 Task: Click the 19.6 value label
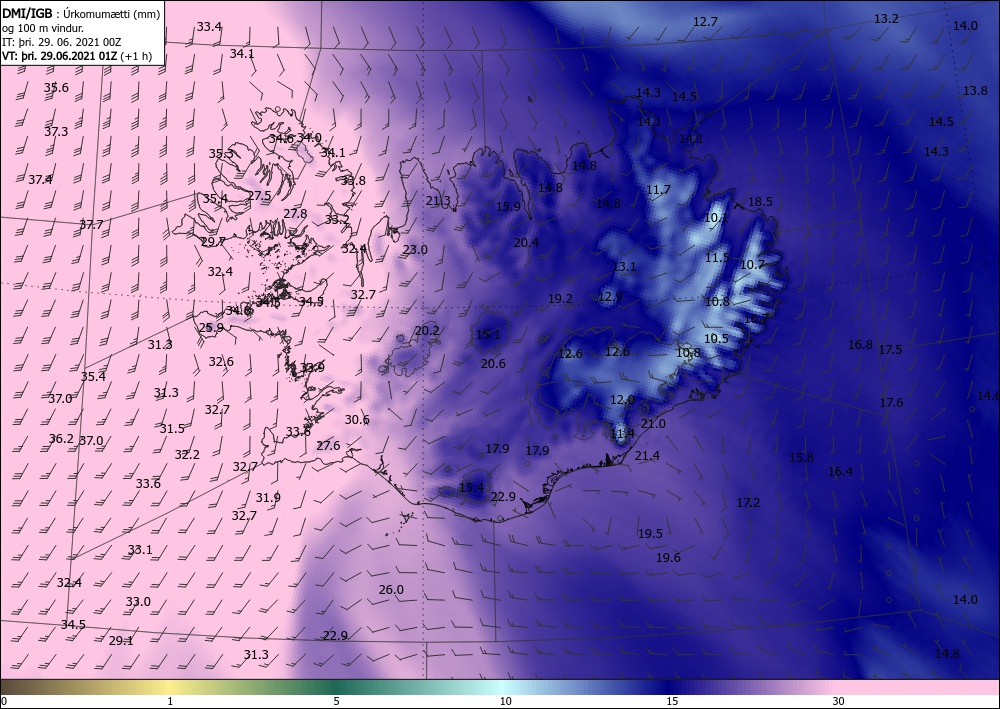point(668,559)
